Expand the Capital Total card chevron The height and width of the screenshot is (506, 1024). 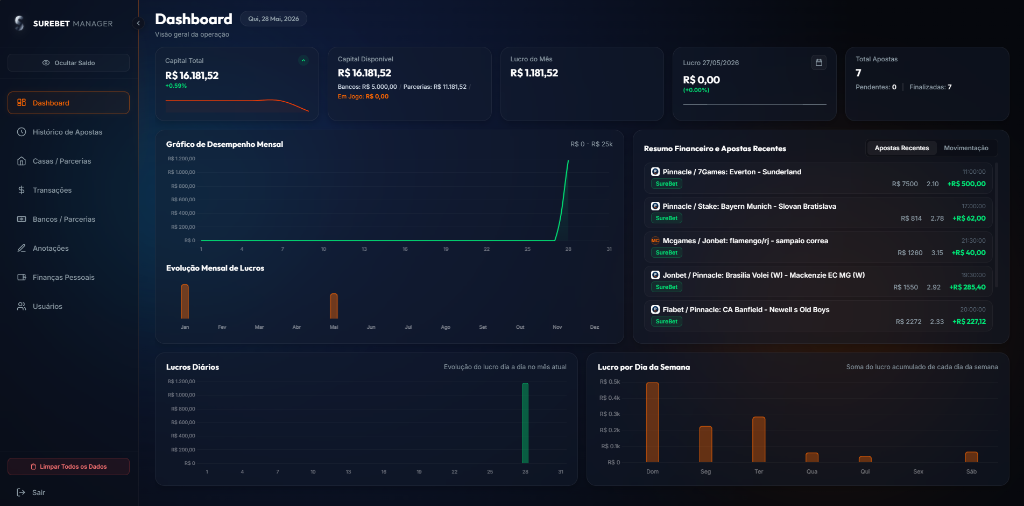coord(303,60)
